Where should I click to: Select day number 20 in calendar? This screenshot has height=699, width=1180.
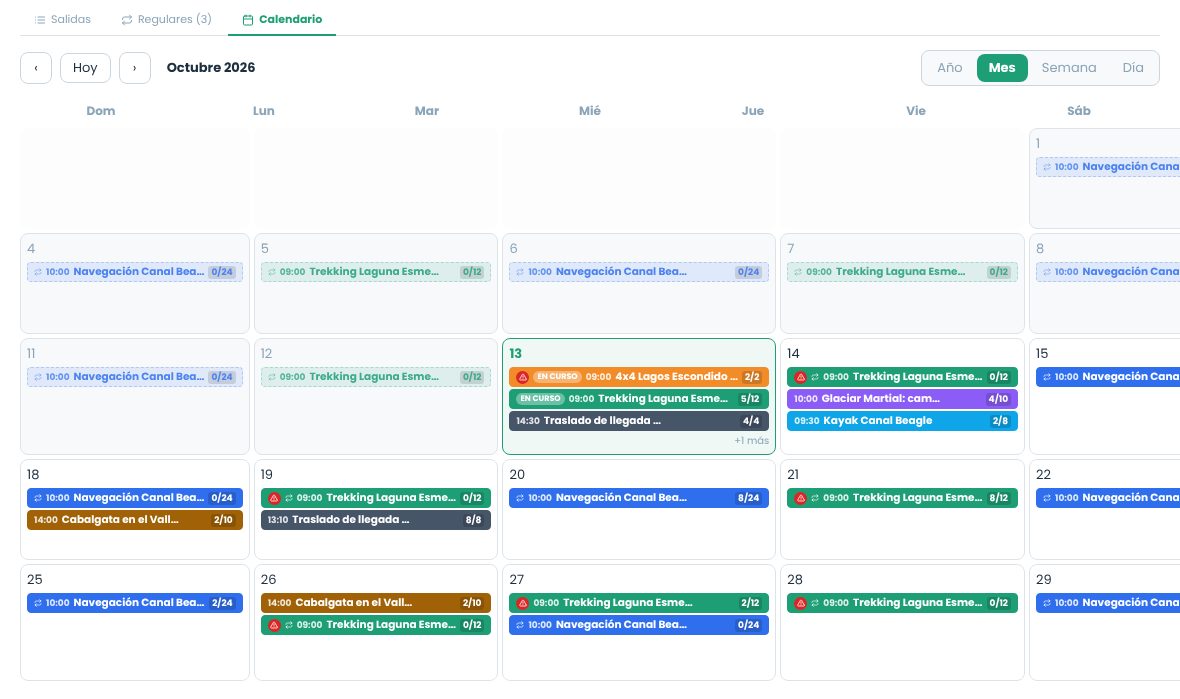pyautogui.click(x=517, y=475)
